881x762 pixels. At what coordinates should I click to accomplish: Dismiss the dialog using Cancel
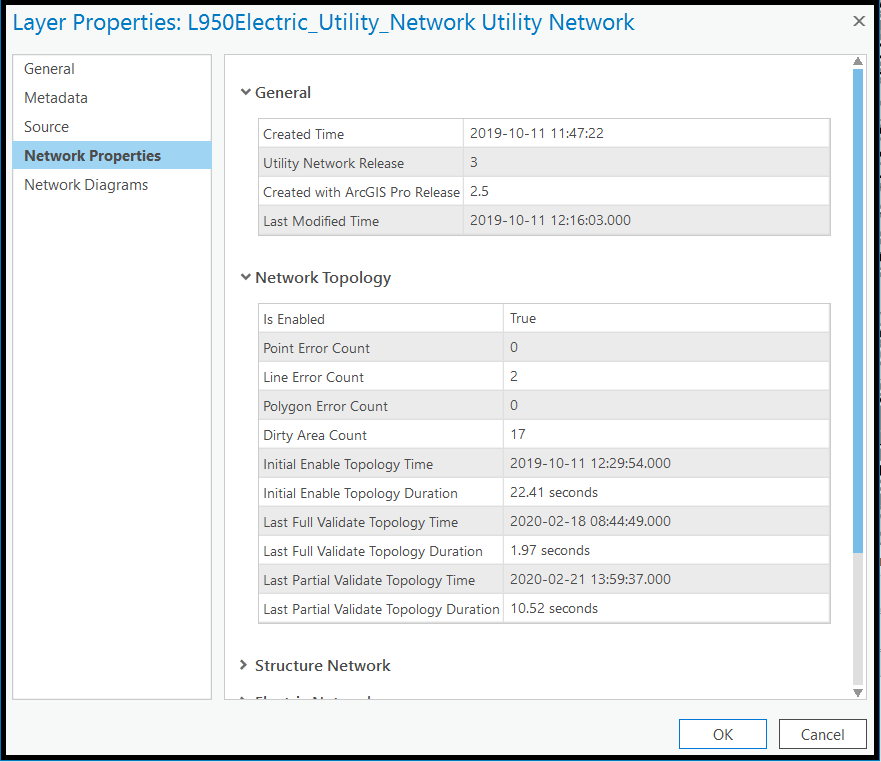click(x=822, y=733)
